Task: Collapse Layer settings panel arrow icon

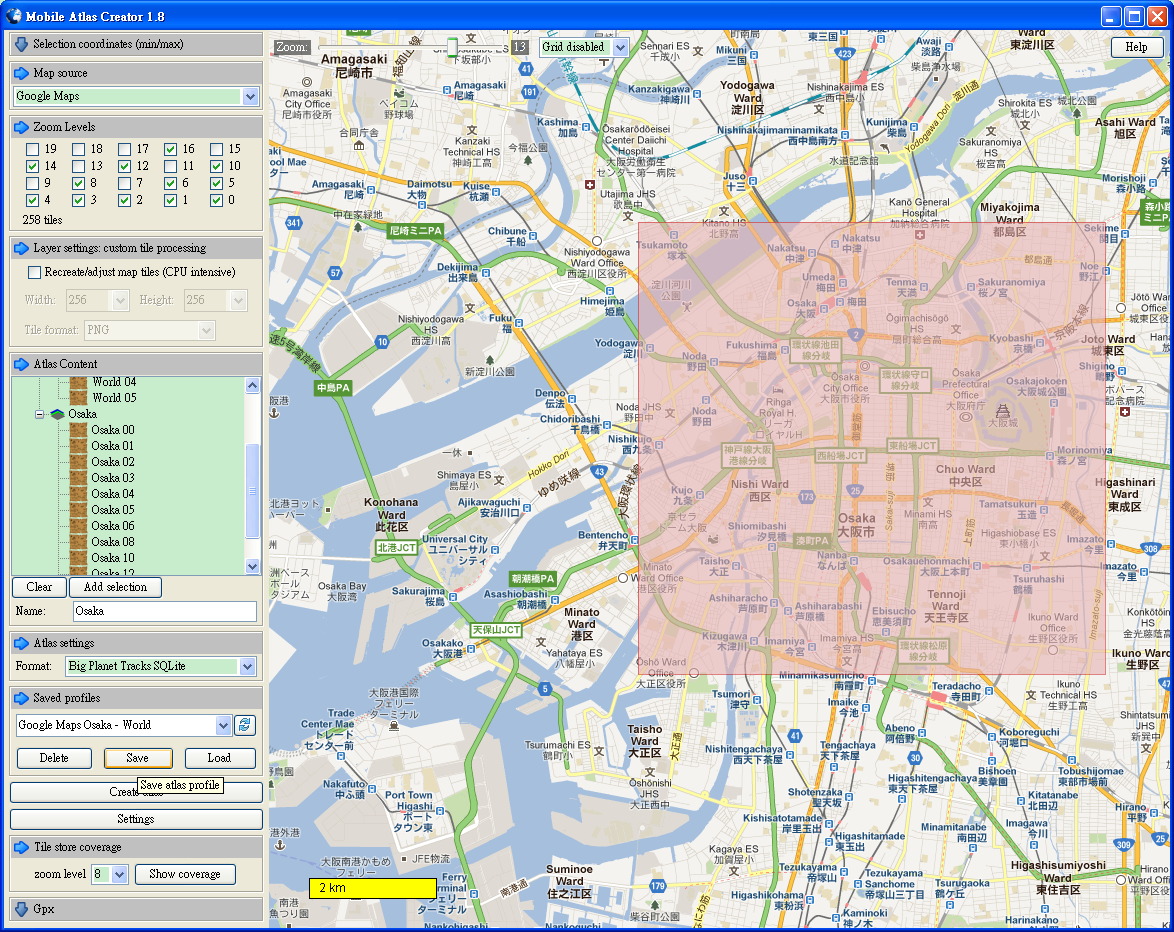Action: click(x=21, y=249)
